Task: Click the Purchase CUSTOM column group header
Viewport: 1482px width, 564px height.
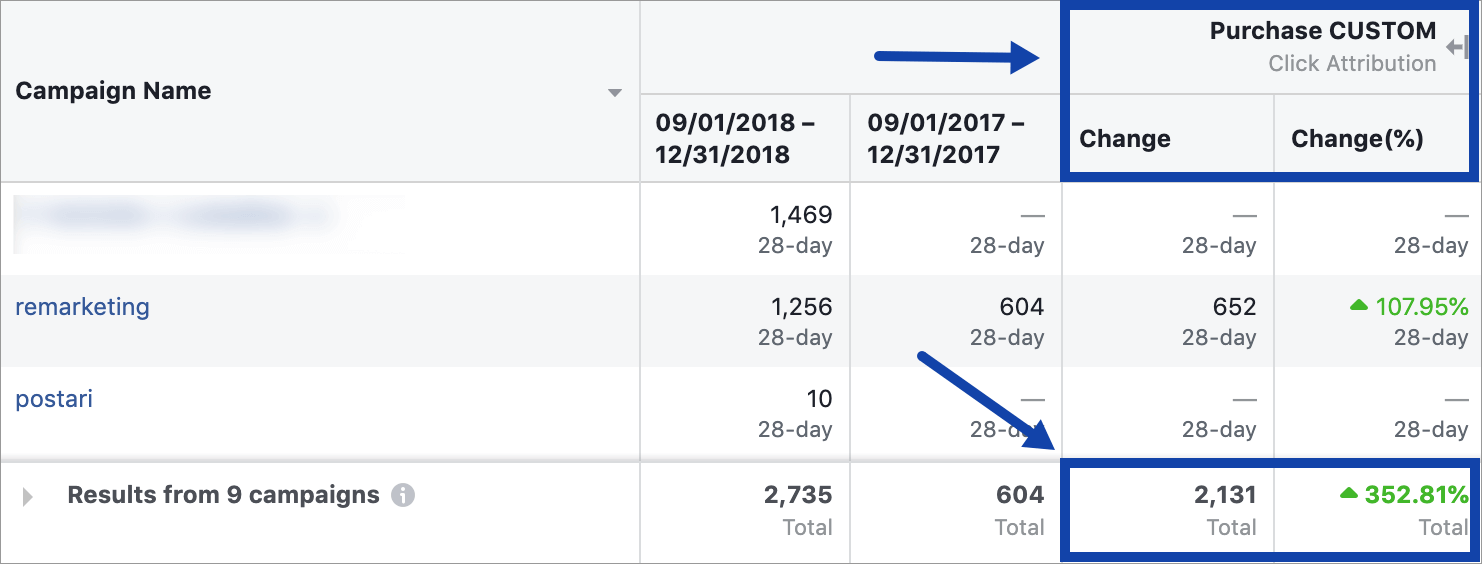Action: click(x=1322, y=32)
